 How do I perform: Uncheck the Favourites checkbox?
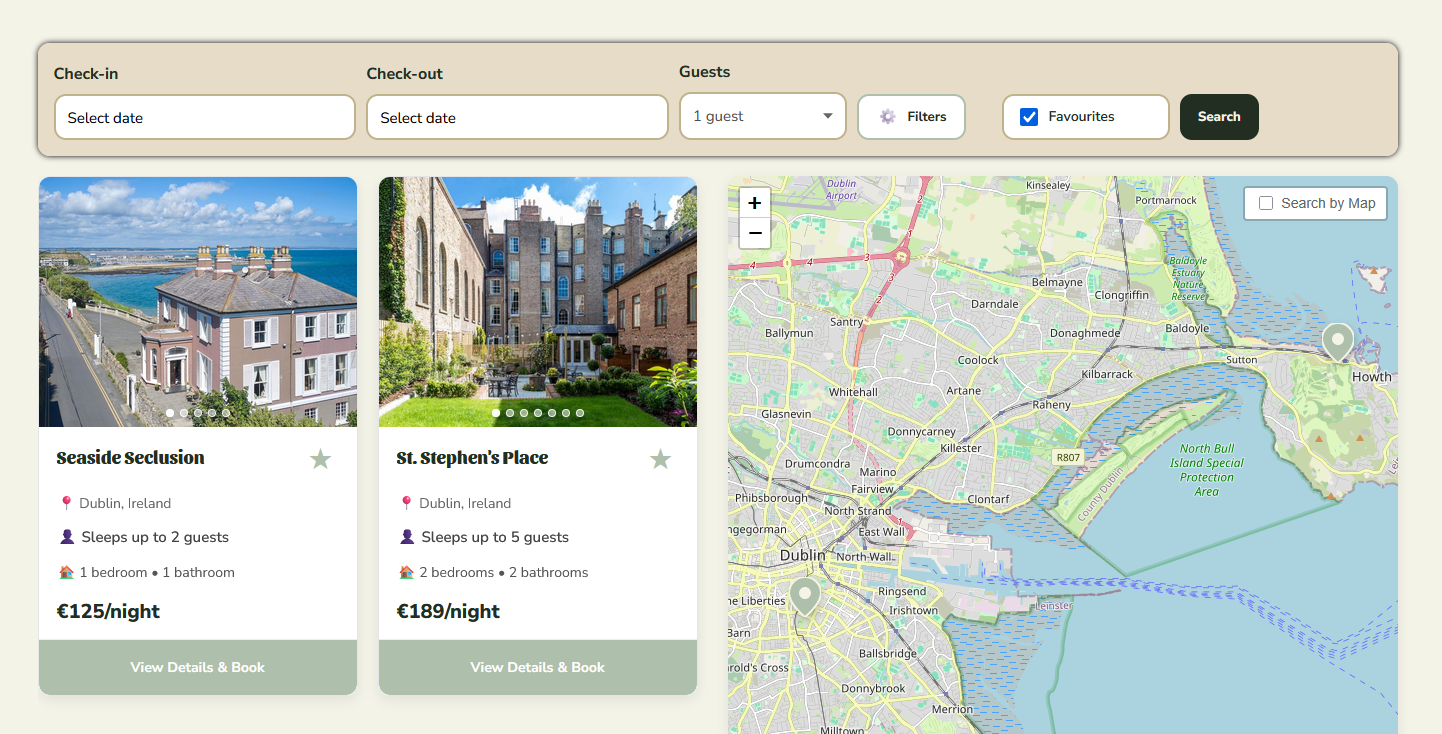tap(1029, 117)
